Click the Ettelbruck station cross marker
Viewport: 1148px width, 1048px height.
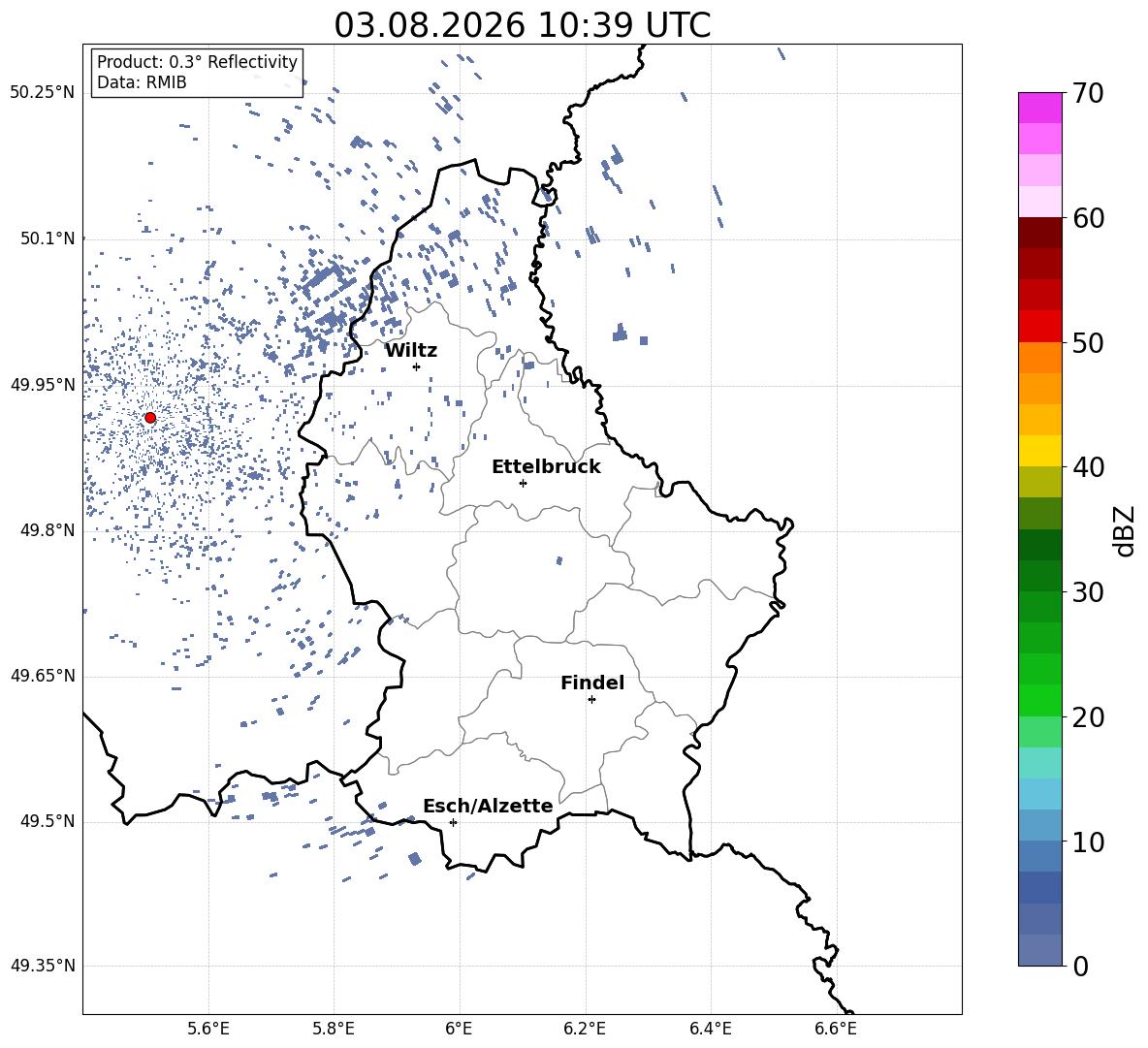pyautogui.click(x=523, y=483)
